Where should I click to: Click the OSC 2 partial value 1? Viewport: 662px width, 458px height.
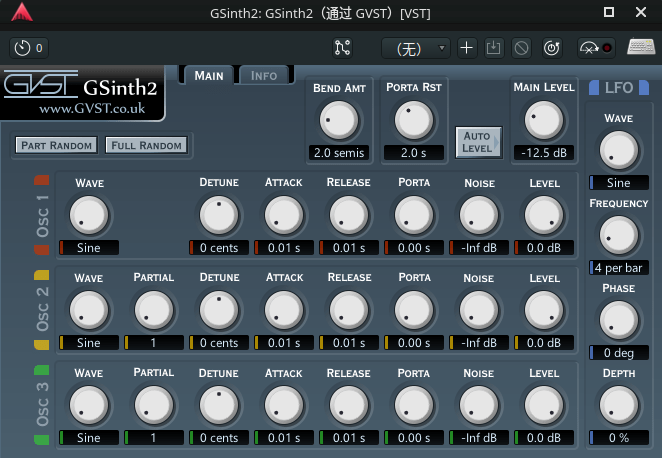coord(154,343)
